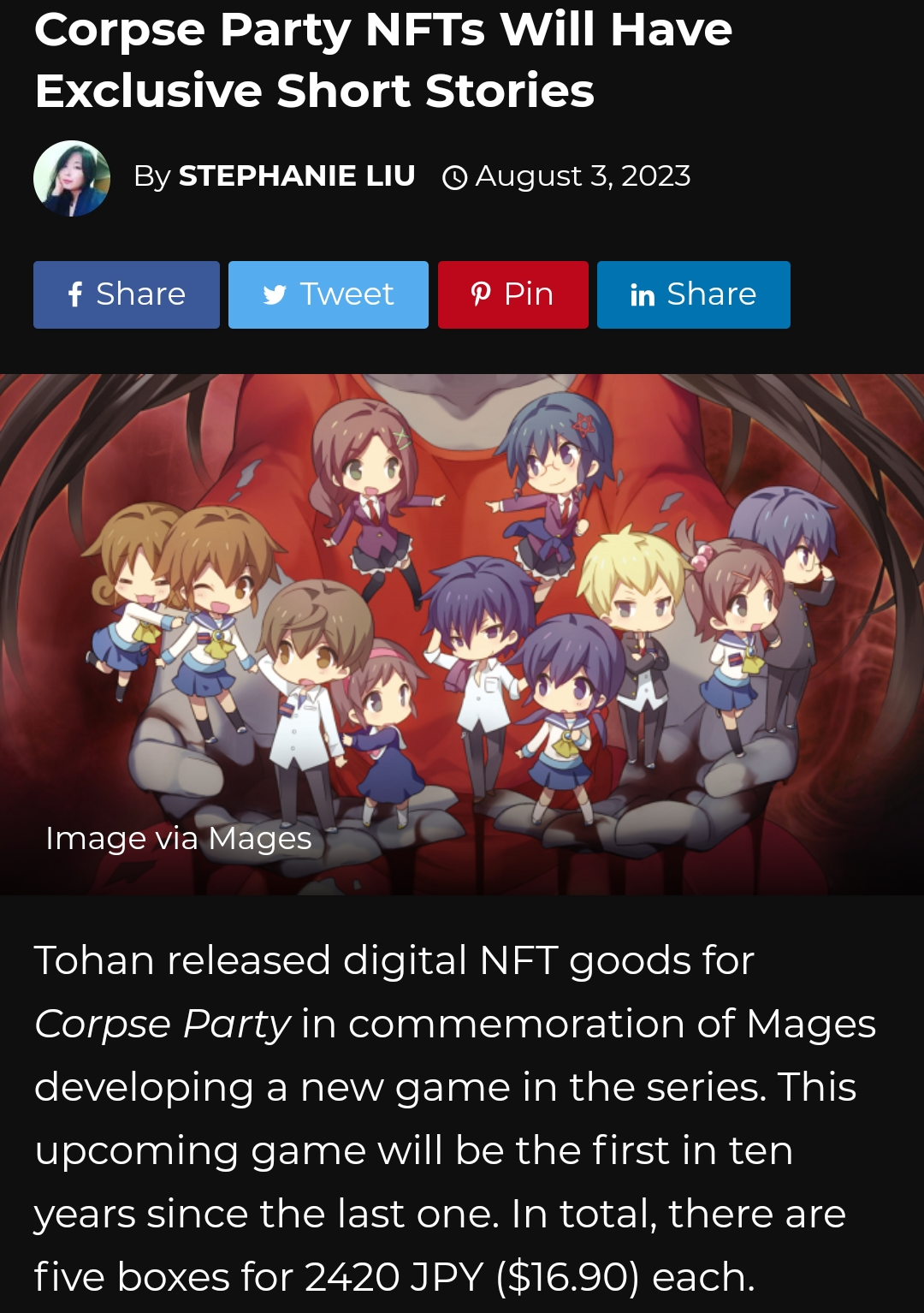
Task: Click the Facebook f icon
Action: tap(75, 294)
